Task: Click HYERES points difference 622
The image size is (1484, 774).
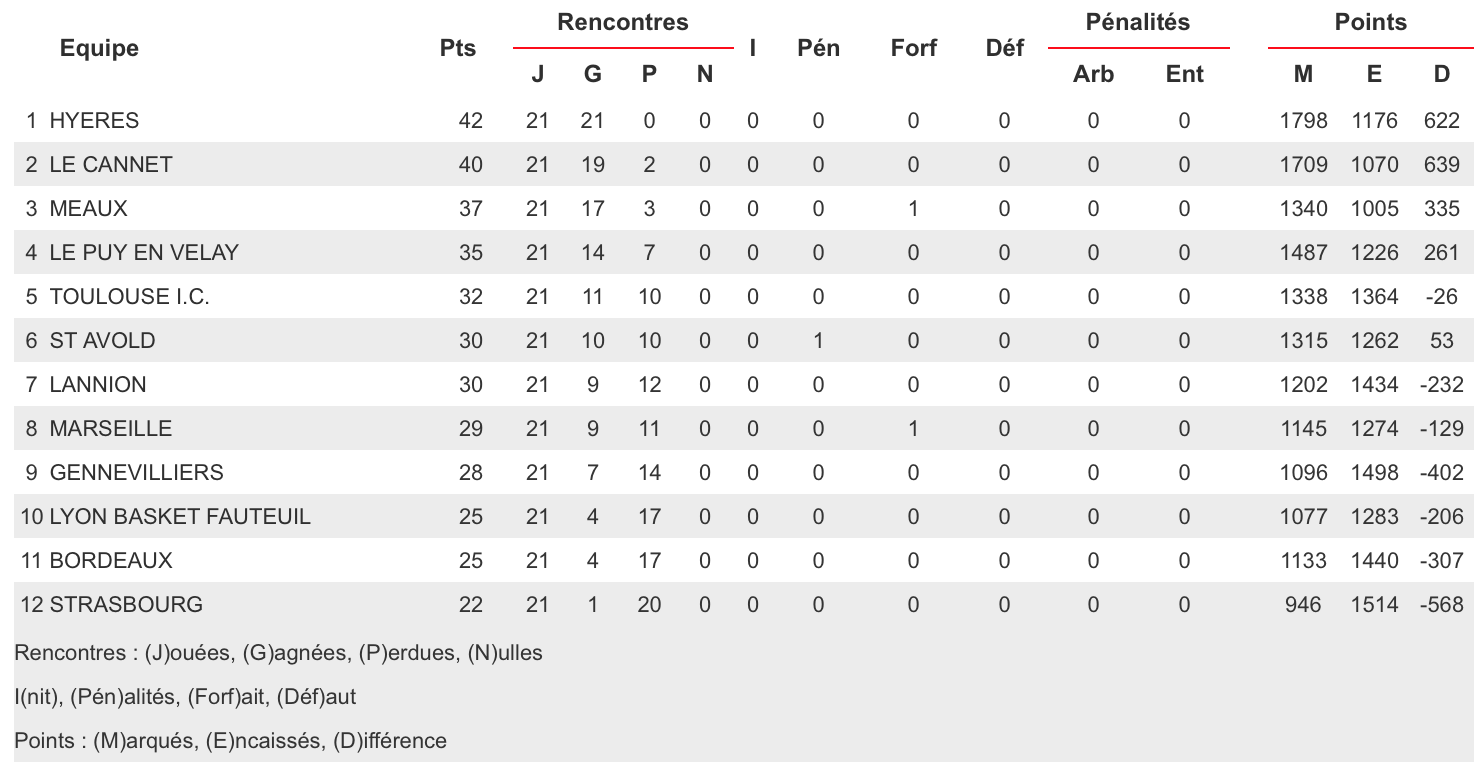Action: pos(1442,121)
